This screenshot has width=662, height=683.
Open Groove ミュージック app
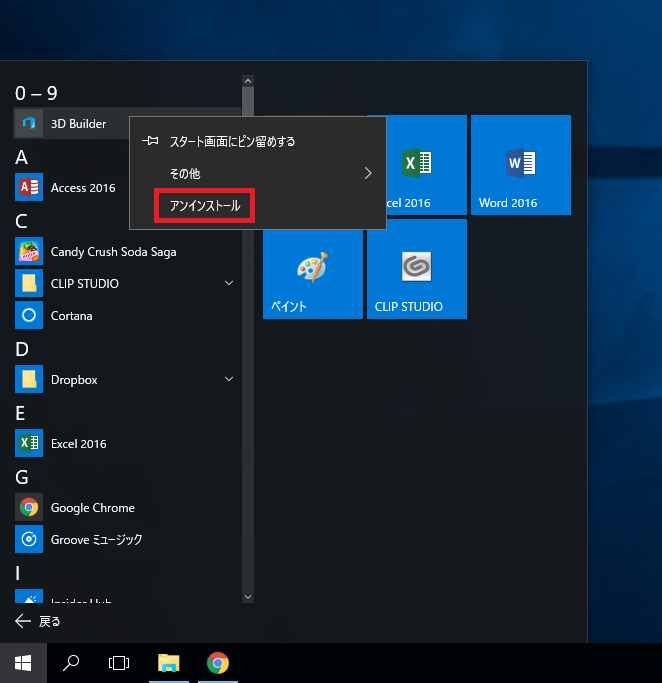[x=96, y=540]
